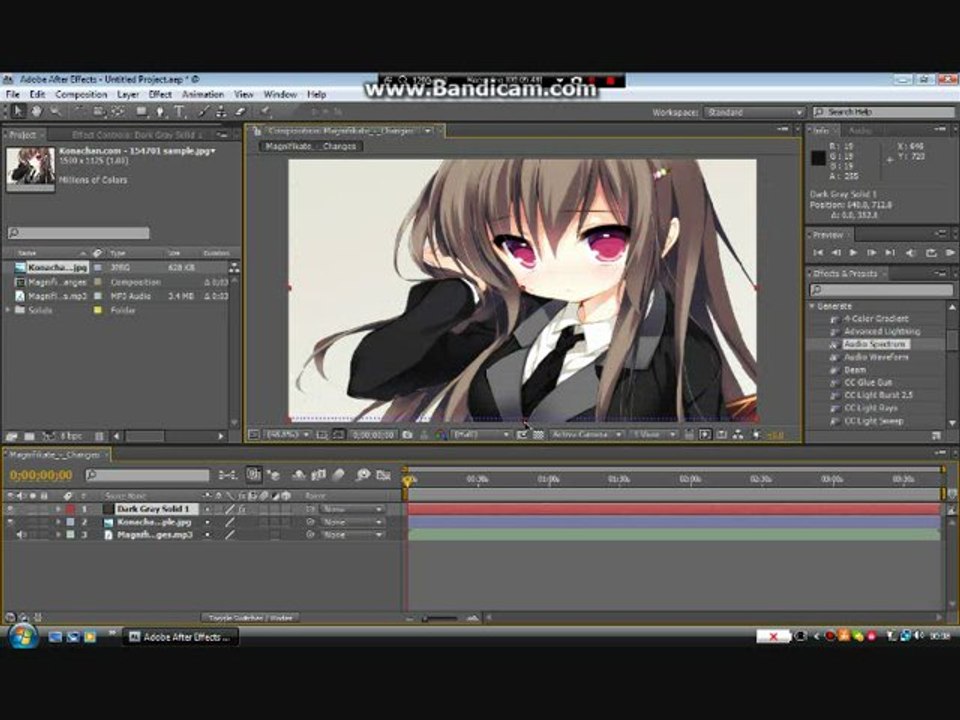The height and width of the screenshot is (720, 960).
Task: Switch to the Effect Controls tab
Action: point(137,135)
